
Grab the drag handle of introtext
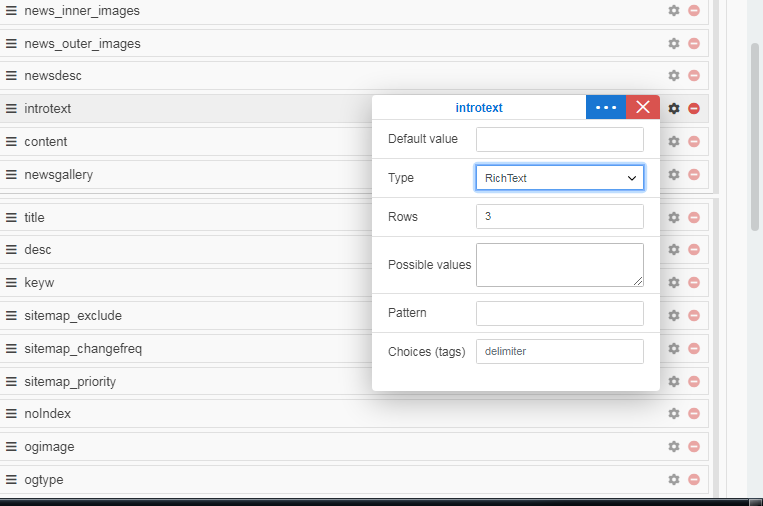tap(11, 108)
